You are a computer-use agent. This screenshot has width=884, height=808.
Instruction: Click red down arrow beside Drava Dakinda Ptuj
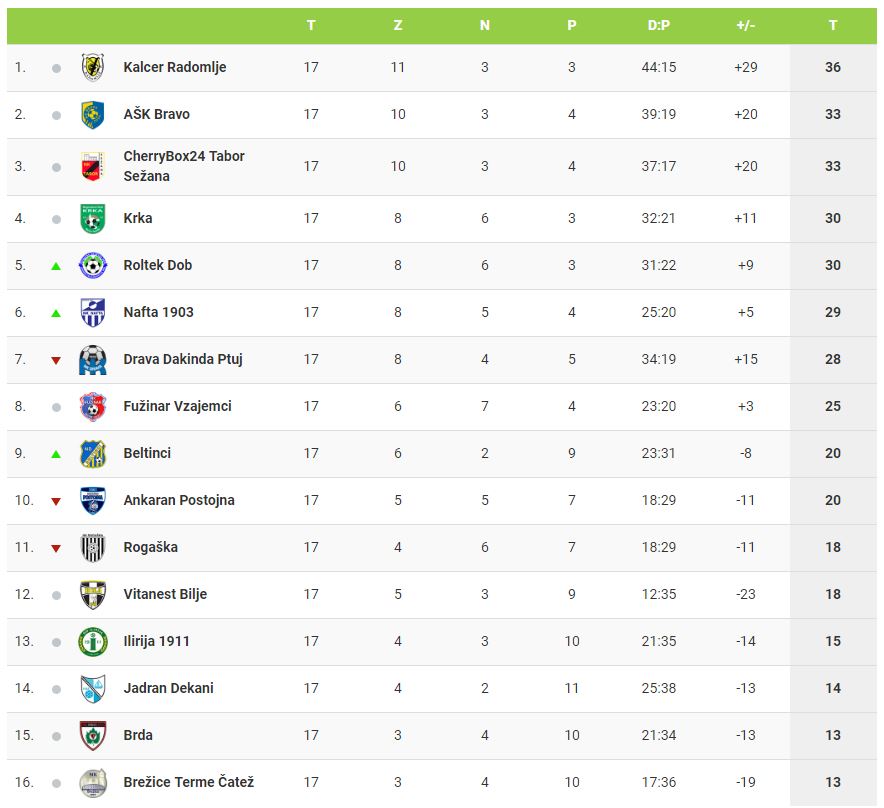coord(56,360)
